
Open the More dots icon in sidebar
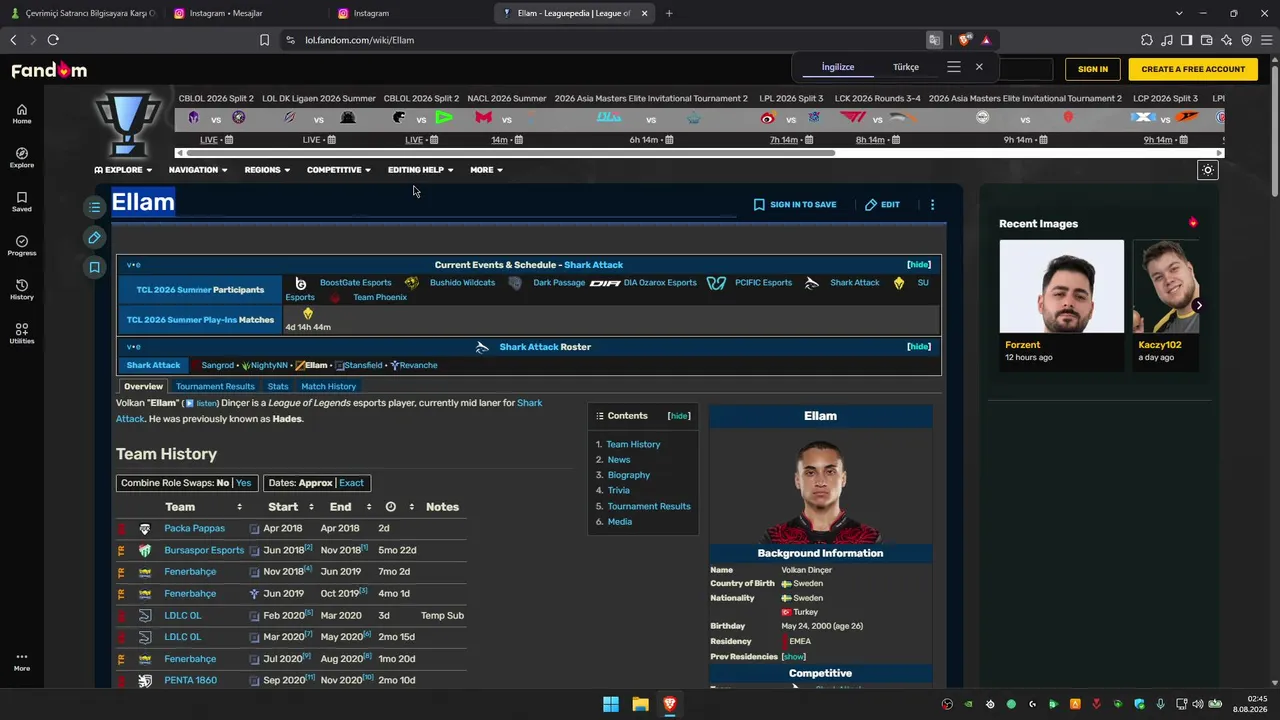tap(22, 662)
